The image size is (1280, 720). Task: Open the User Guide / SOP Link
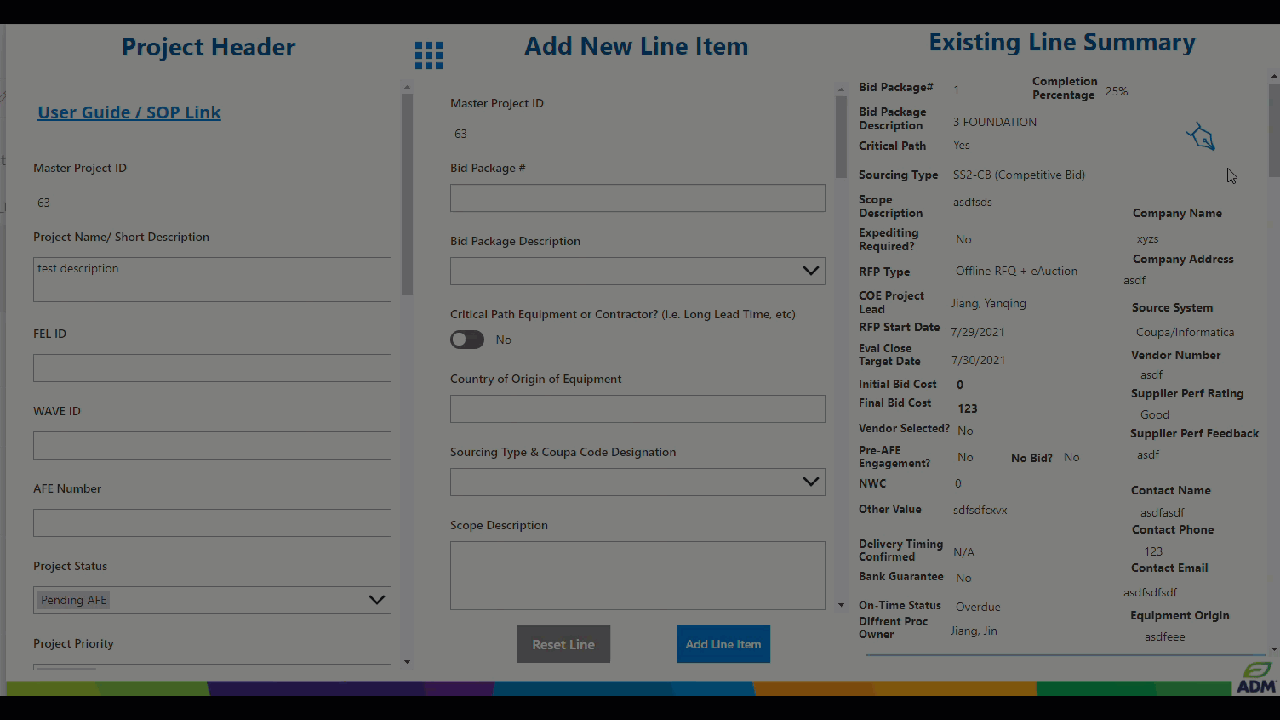click(x=128, y=112)
